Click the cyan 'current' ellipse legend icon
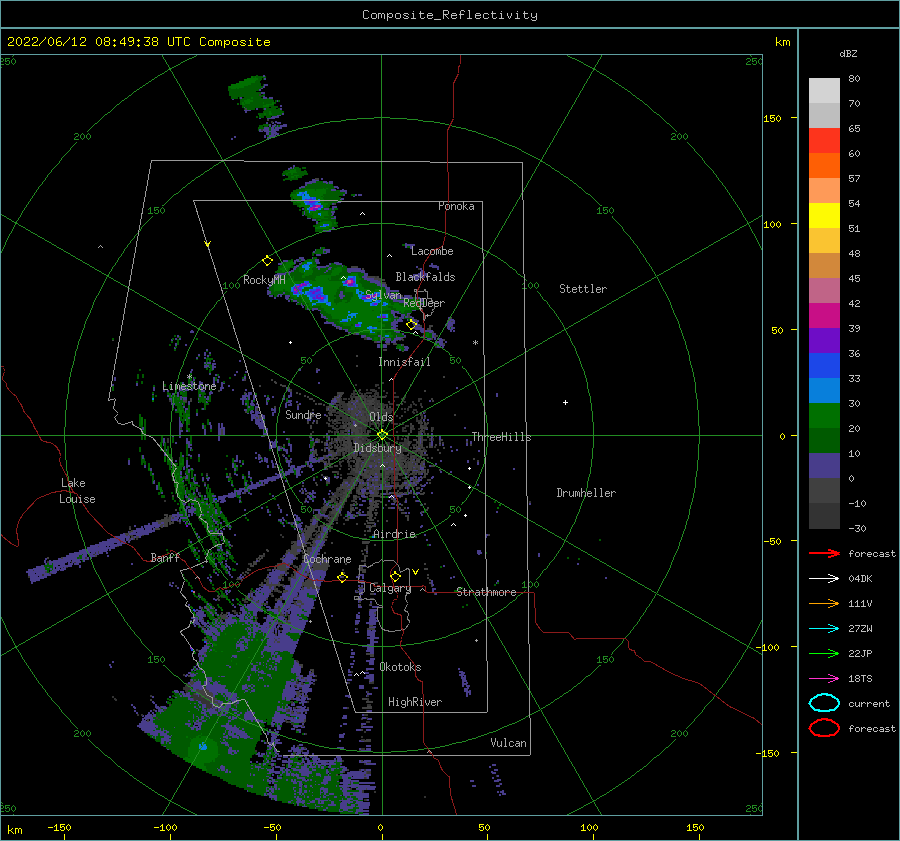This screenshot has width=900, height=841. 824,703
